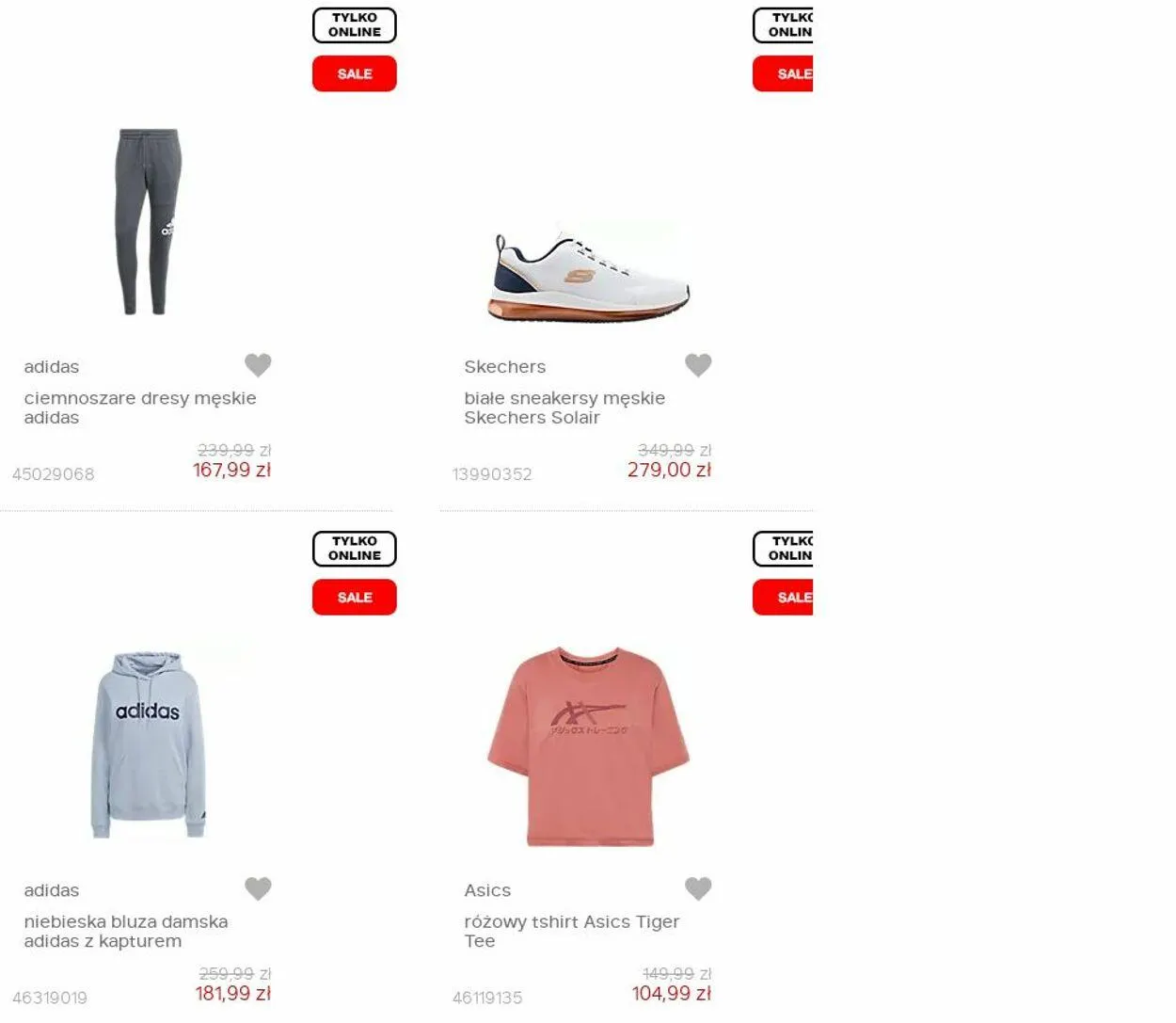Screen dimensions: 1176x1023
Task: Add Asics Tiger Tee to favorites heart
Action: (x=698, y=887)
